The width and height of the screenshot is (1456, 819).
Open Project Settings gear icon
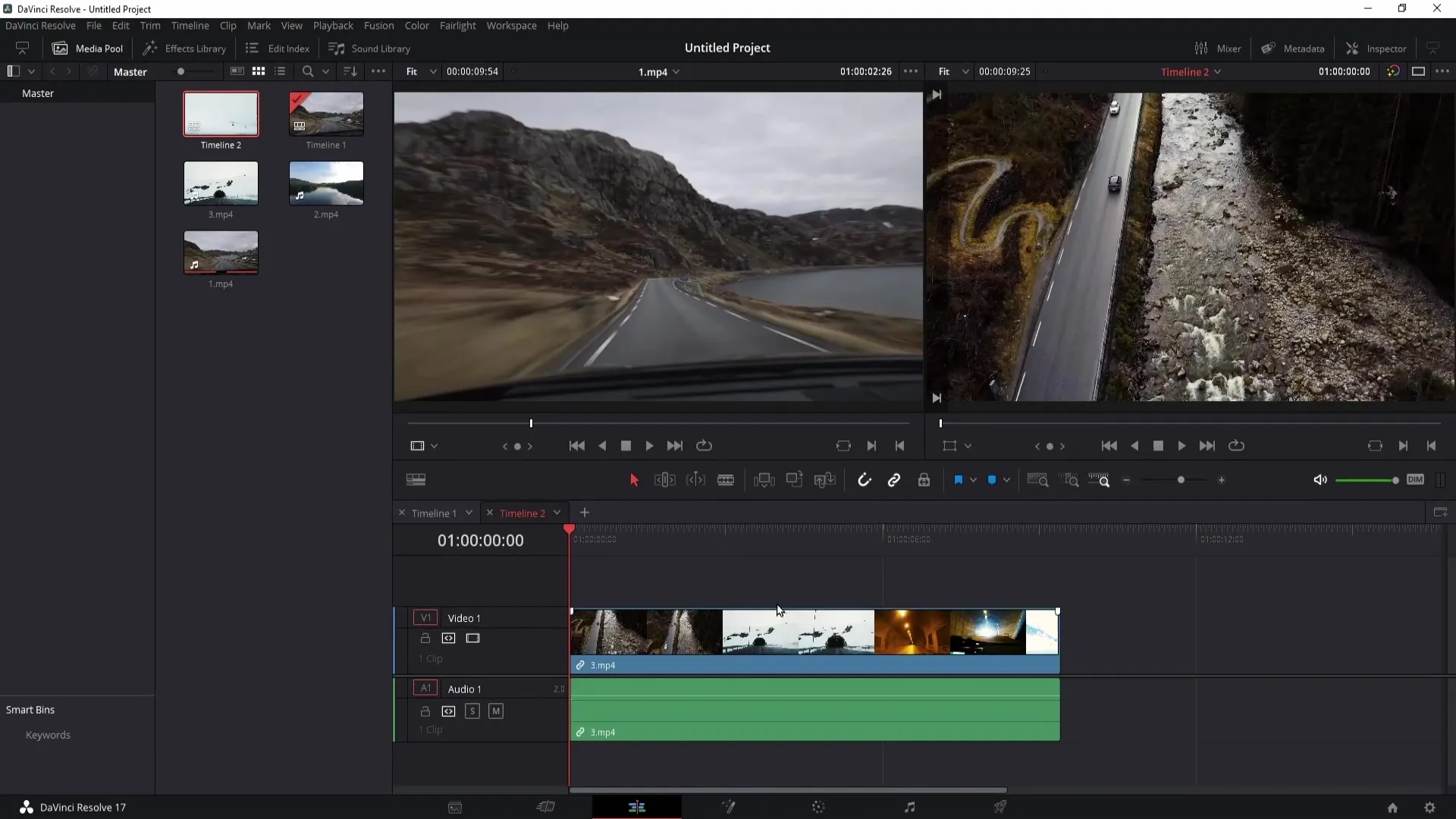1429,808
